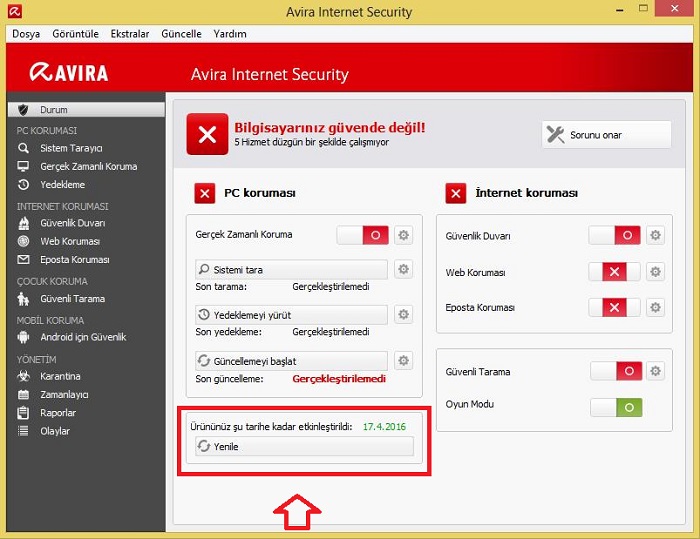Click the Durum shield icon
Image resolution: width=700 pixels, height=539 pixels.
(23, 109)
